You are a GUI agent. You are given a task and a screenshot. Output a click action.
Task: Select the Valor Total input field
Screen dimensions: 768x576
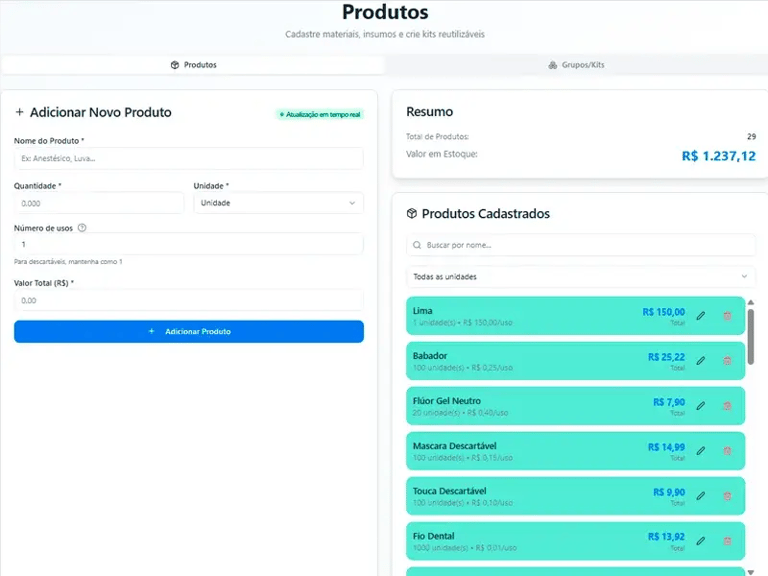pyautogui.click(x=189, y=300)
